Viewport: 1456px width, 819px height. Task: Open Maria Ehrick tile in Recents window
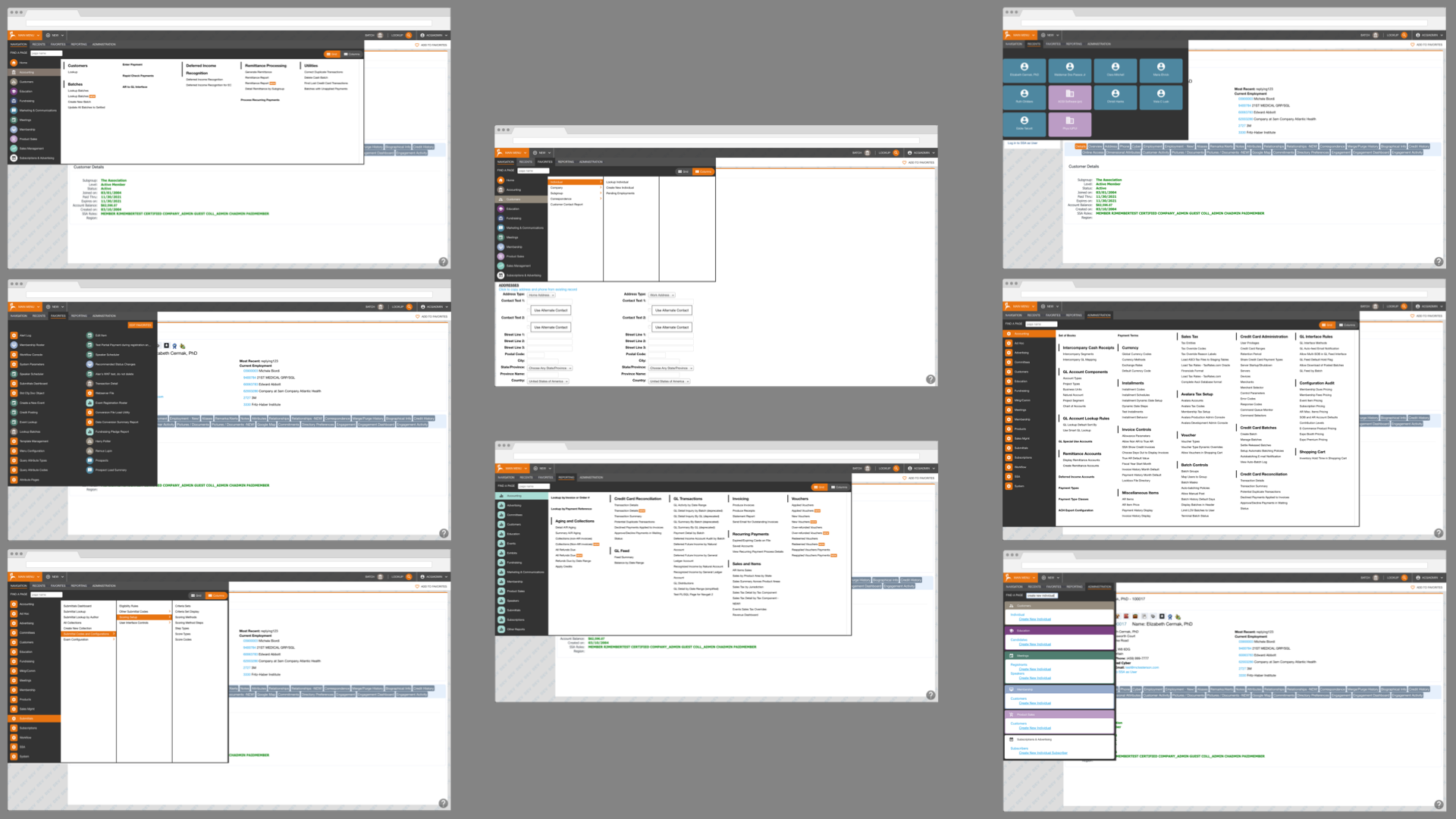(x=1161, y=70)
